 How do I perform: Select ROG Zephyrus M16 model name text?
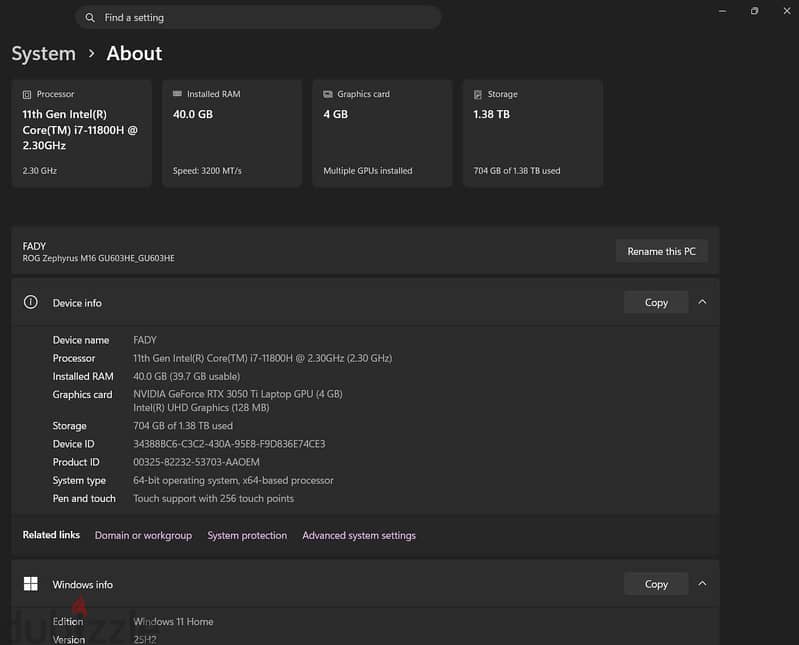coord(98,258)
